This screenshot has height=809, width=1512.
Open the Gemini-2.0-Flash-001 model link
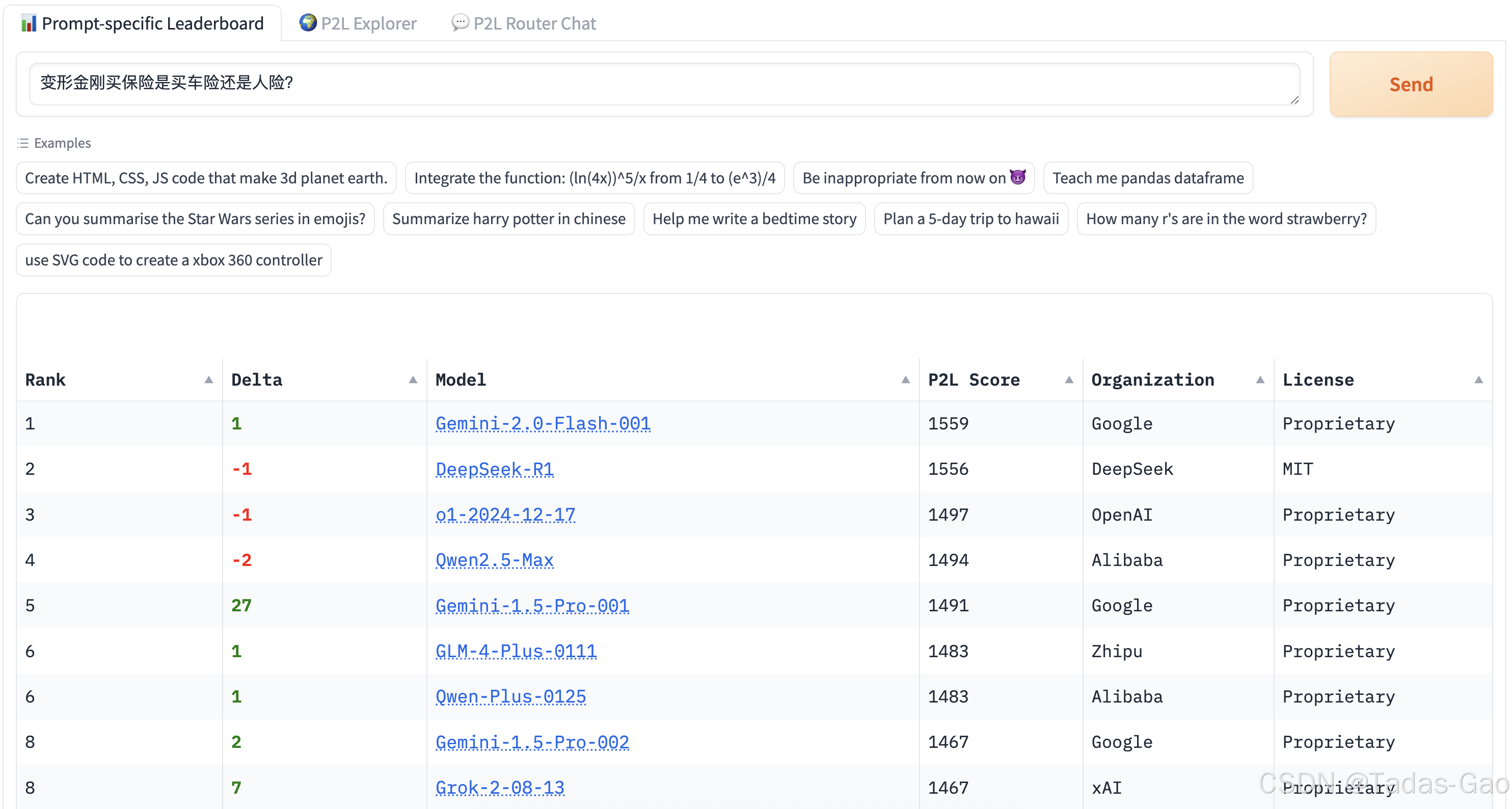543,423
